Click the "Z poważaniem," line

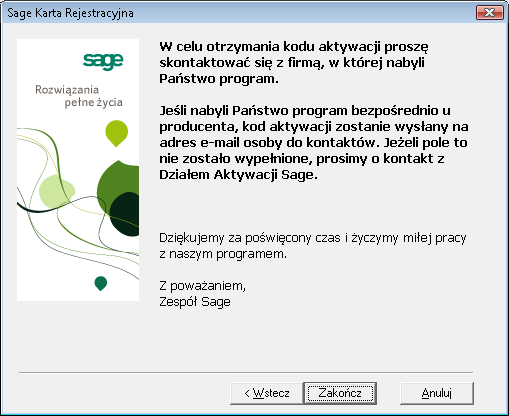(202, 286)
